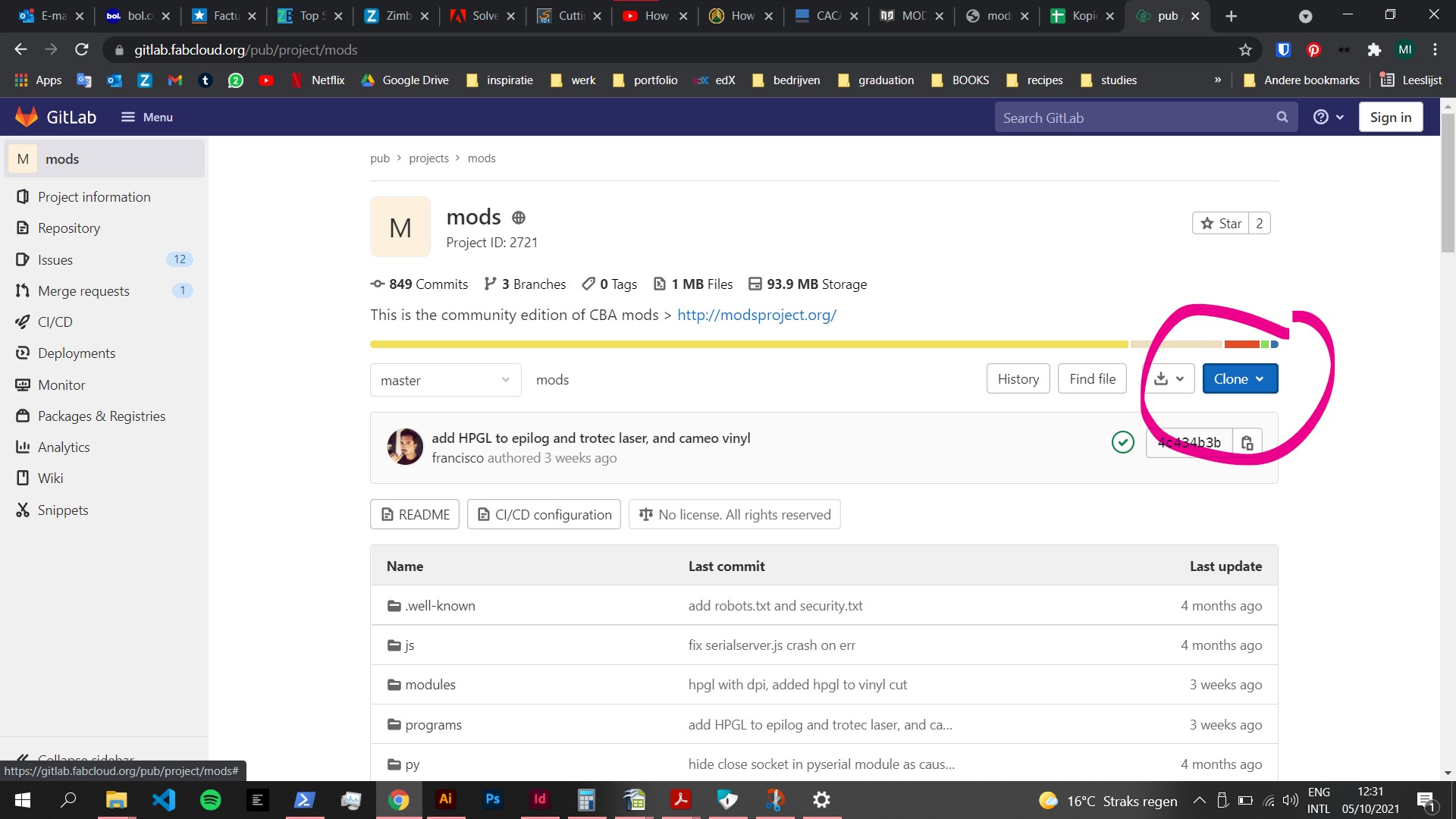Click the CI/CD configuration button
Screen dimensions: 1456x819
point(544,514)
